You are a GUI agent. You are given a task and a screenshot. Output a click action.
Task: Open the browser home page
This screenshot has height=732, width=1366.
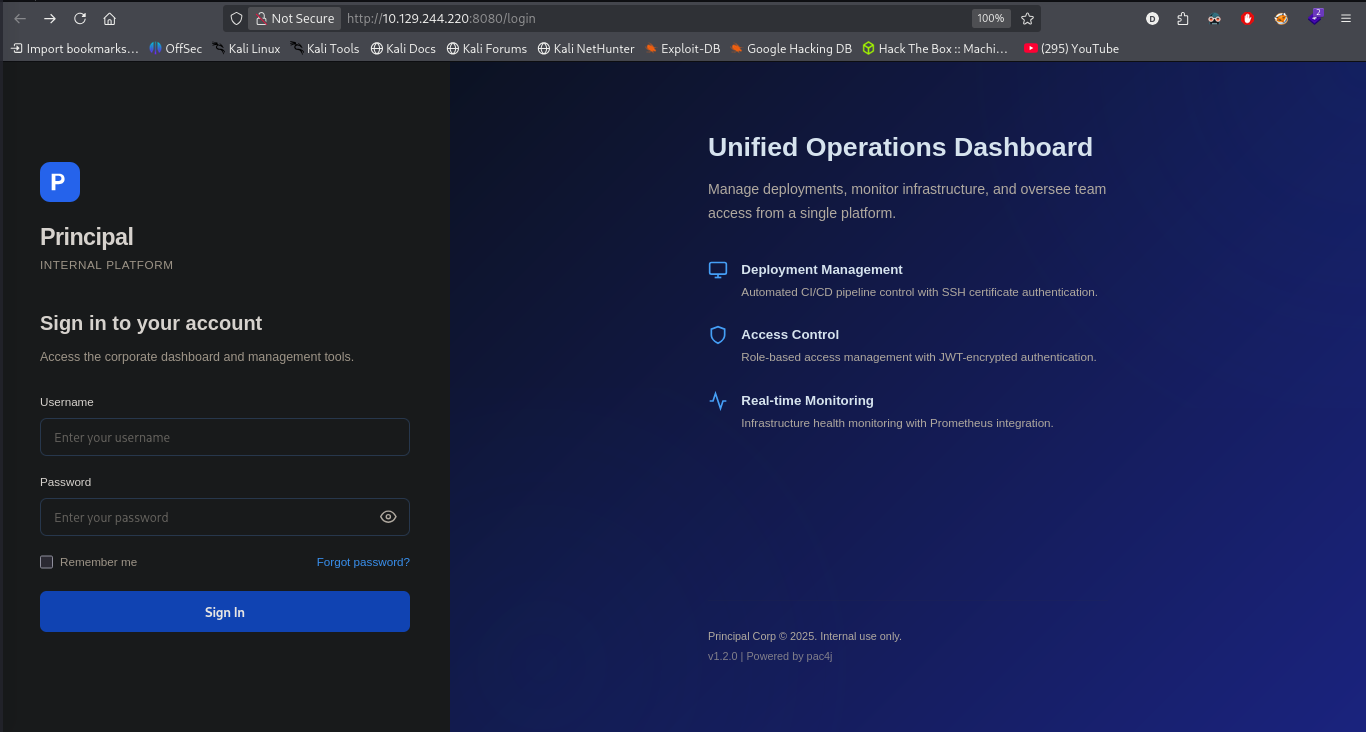tap(110, 18)
